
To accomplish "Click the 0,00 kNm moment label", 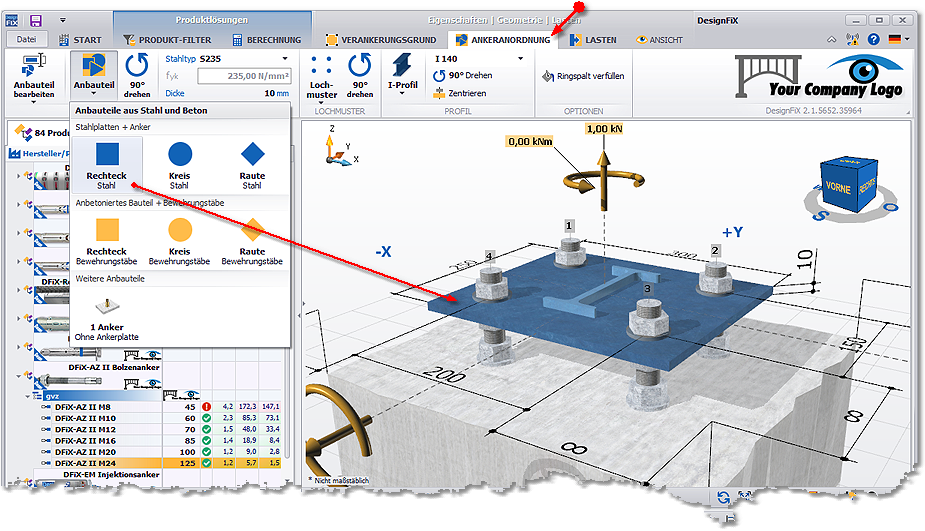I will pyautogui.click(x=530, y=141).
